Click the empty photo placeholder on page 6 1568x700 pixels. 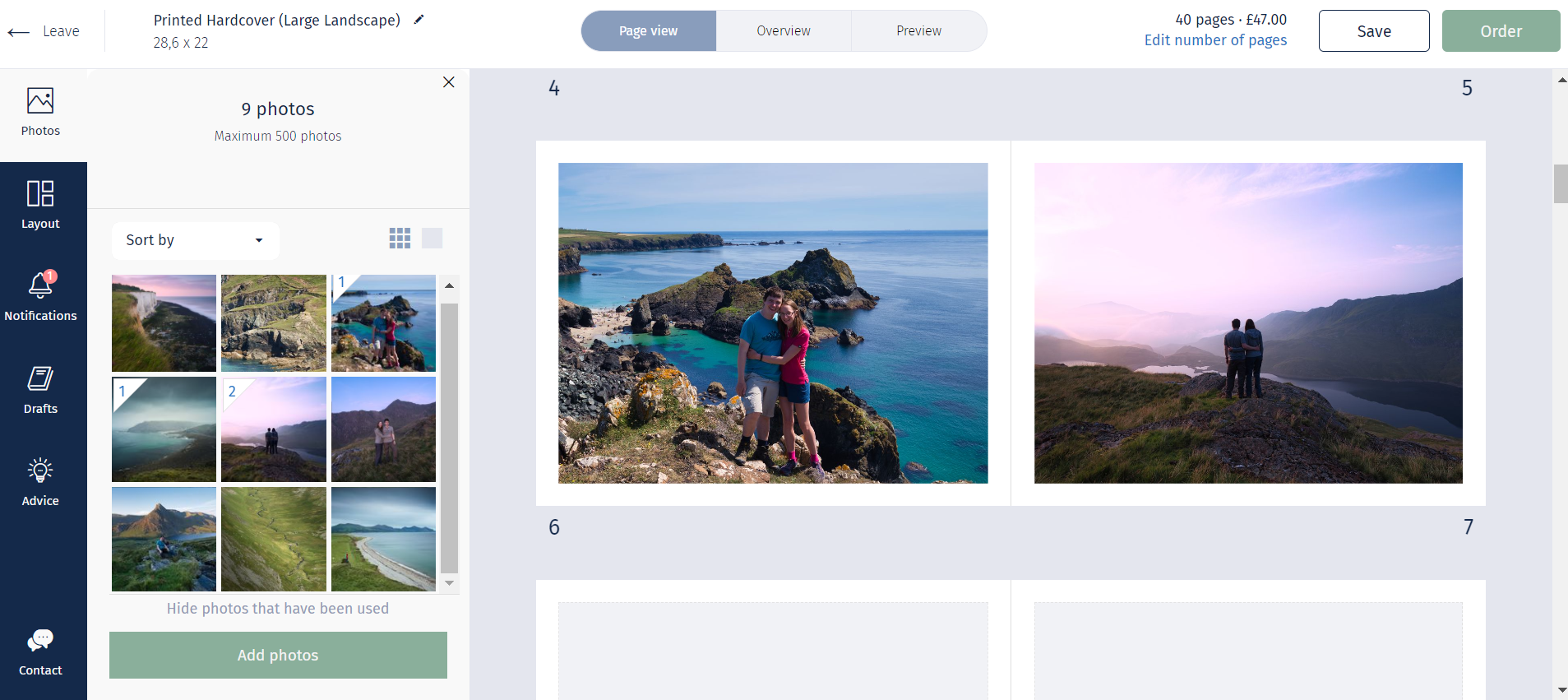pyautogui.click(x=773, y=651)
